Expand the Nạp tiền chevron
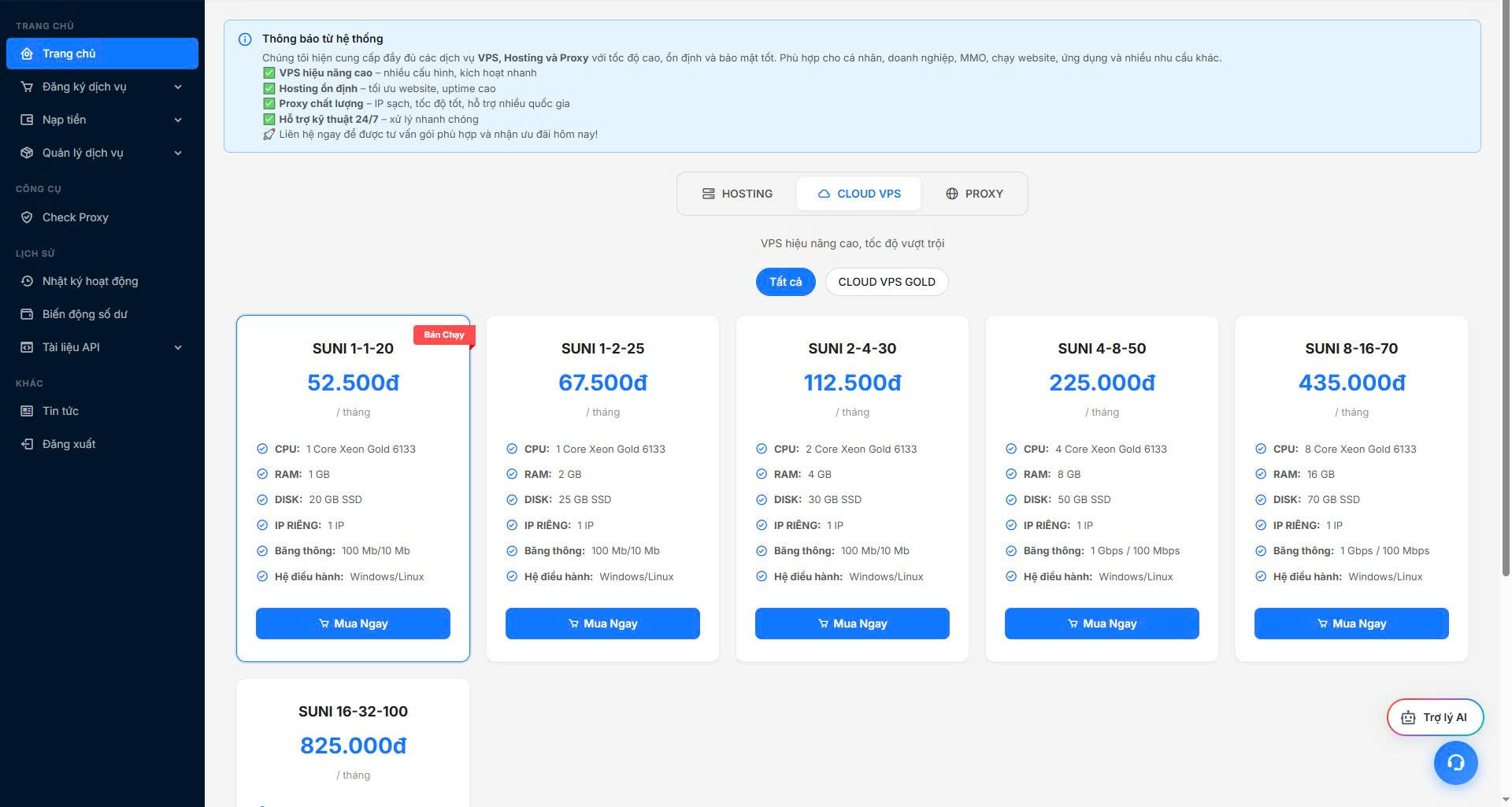Viewport: 1512px width, 807px height. [x=178, y=120]
